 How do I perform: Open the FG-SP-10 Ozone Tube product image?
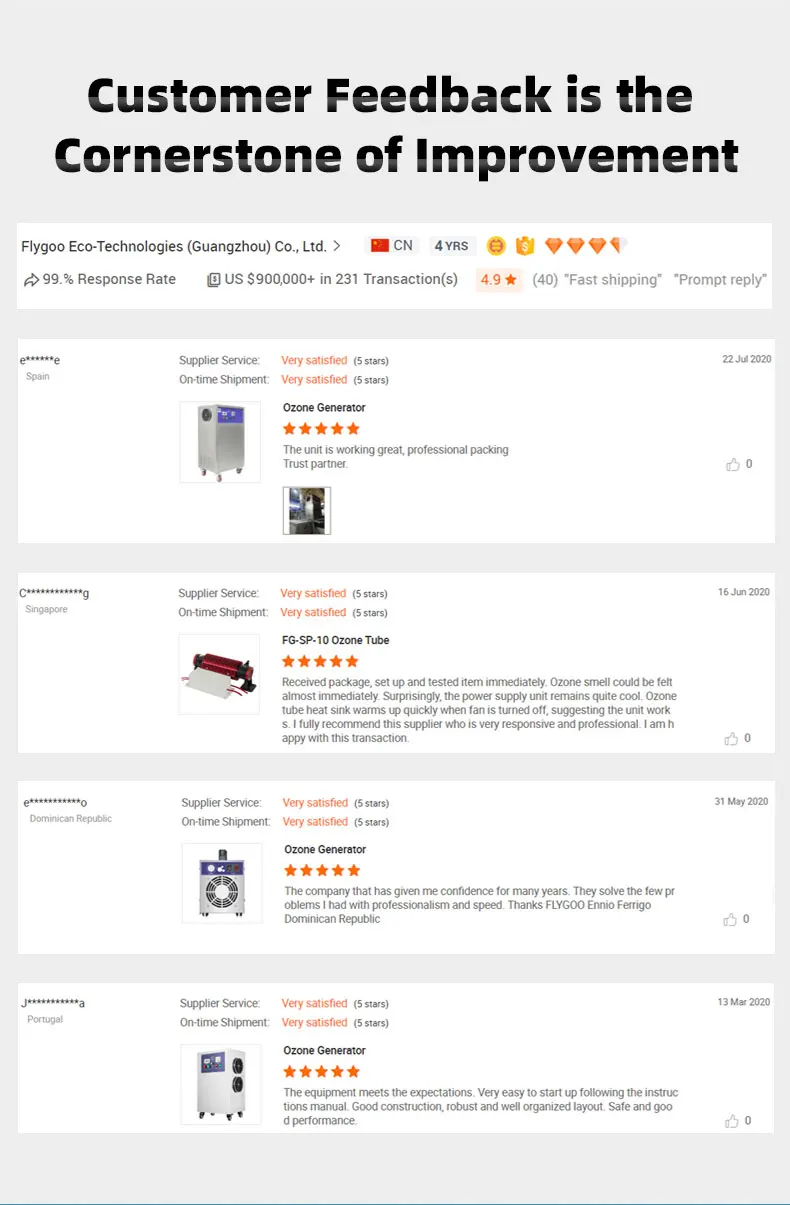(x=219, y=674)
